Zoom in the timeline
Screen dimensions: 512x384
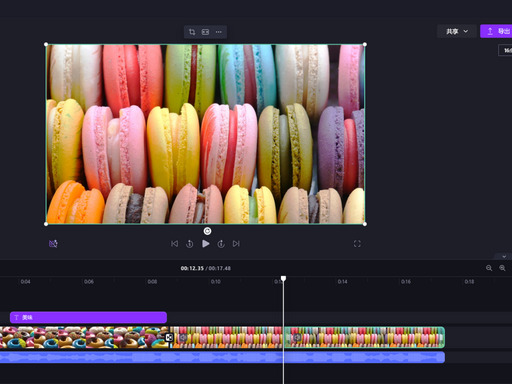coord(502,268)
